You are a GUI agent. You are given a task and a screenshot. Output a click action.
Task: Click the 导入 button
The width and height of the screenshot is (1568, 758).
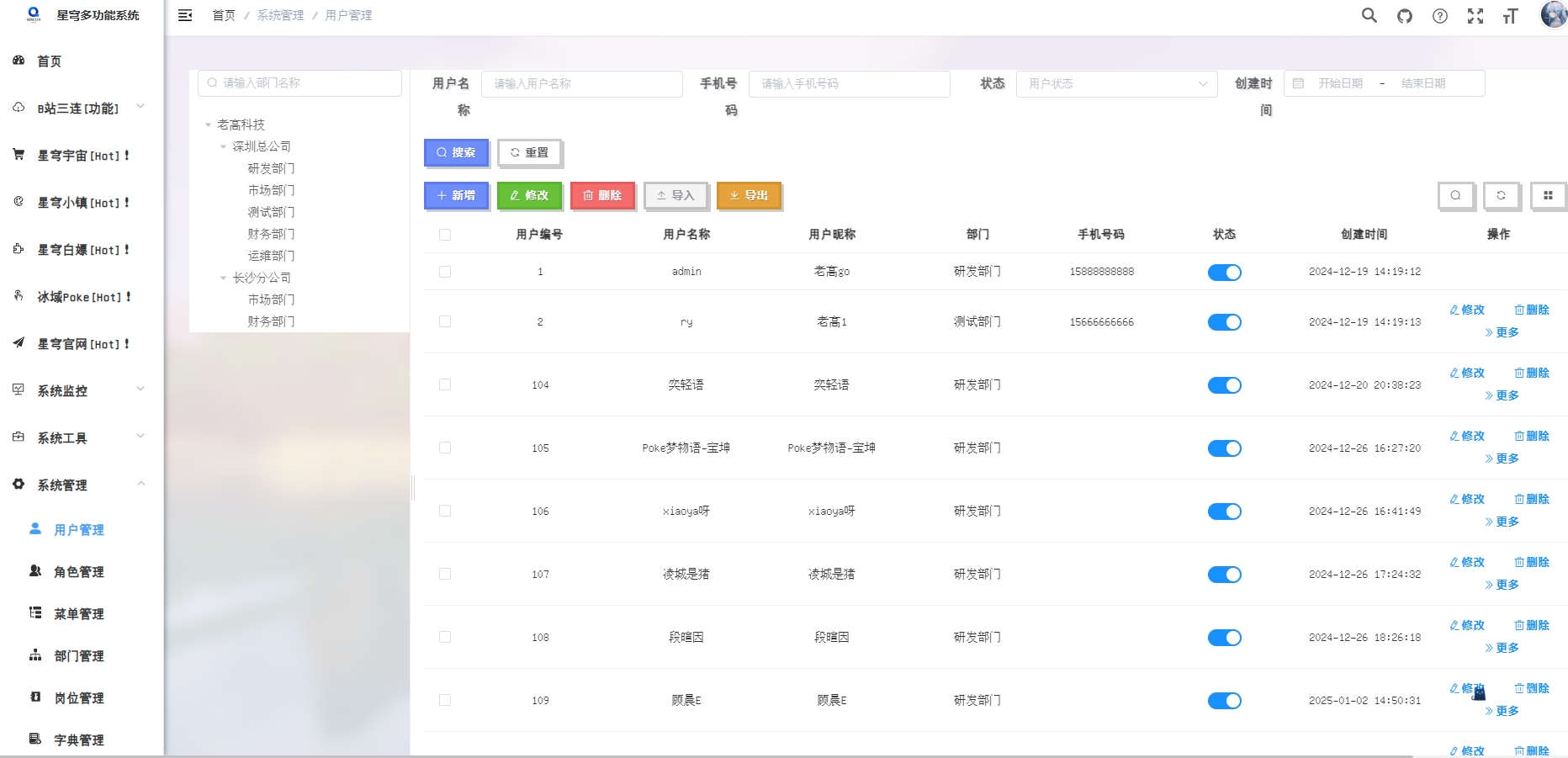pyautogui.click(x=675, y=195)
